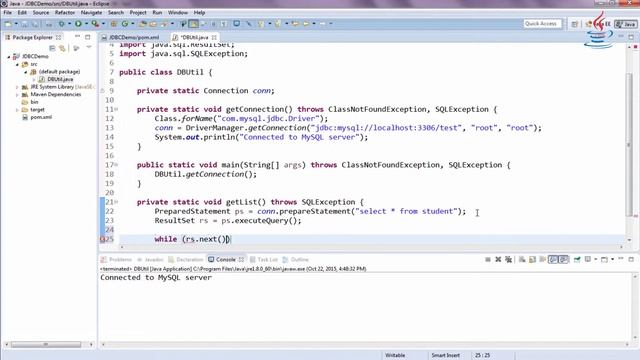The width and height of the screenshot is (640, 360).
Task: Collapse getConnection method fold marker on line 11
Action: tap(116, 109)
